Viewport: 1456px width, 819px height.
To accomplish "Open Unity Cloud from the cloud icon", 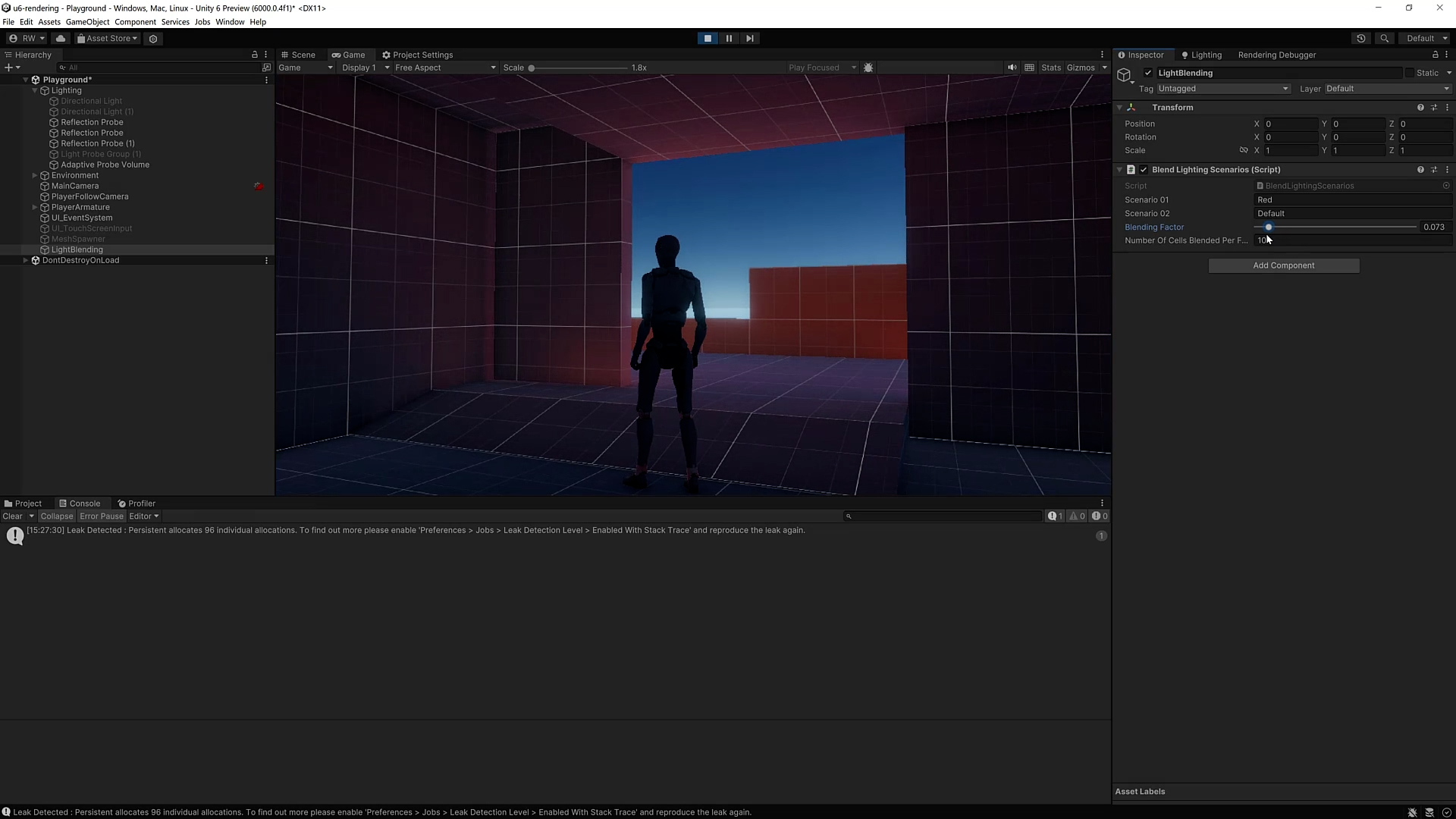I will click(61, 39).
